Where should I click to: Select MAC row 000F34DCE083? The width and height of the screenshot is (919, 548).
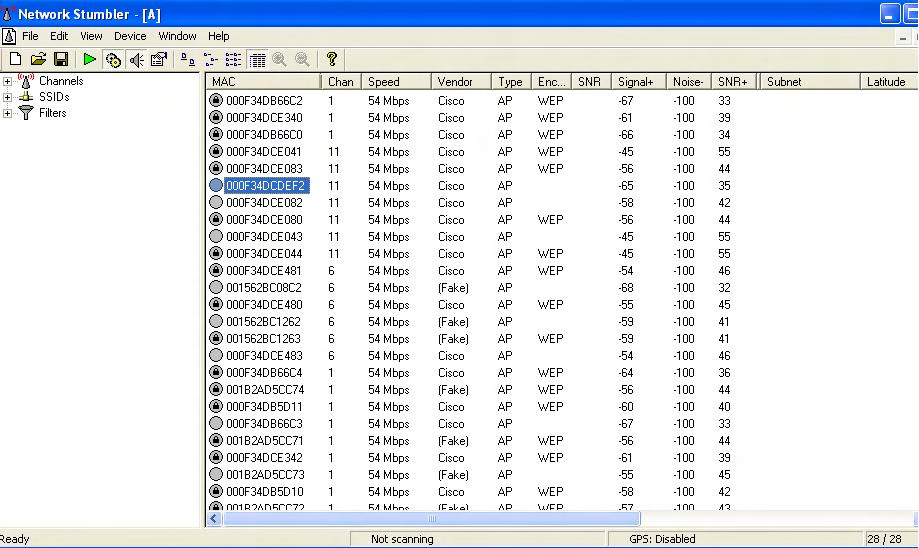(264, 169)
